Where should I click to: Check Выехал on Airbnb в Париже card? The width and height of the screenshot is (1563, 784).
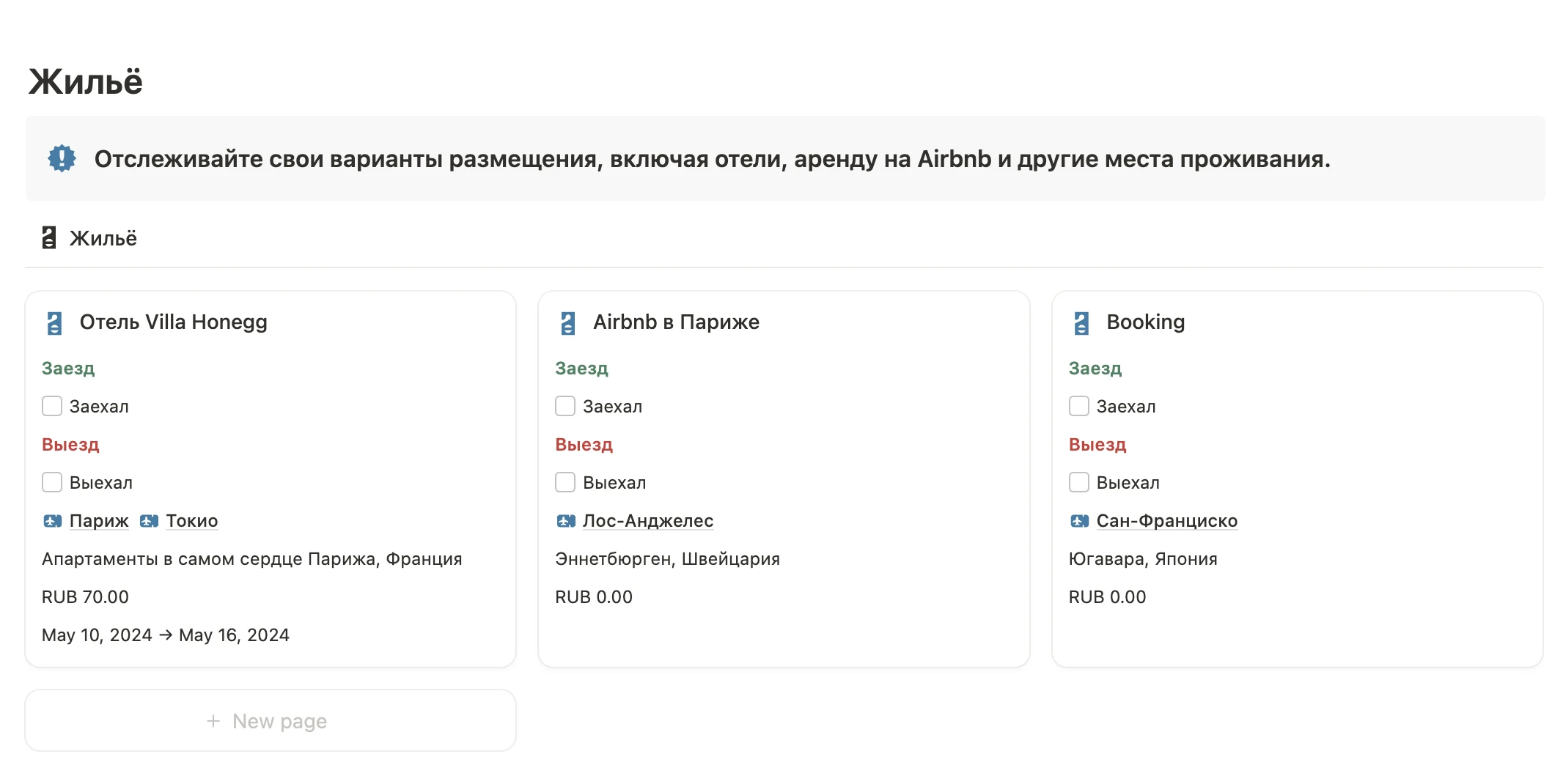(x=565, y=482)
